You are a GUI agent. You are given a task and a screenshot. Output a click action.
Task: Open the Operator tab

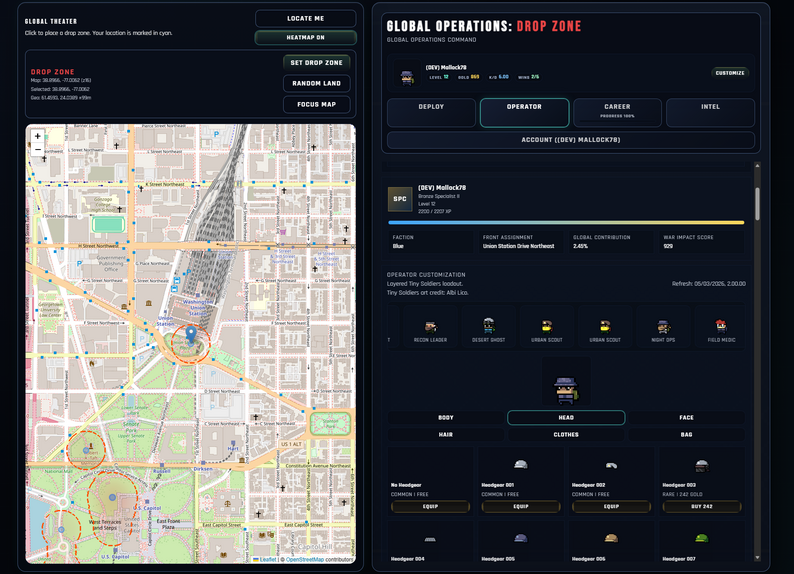[524, 112]
